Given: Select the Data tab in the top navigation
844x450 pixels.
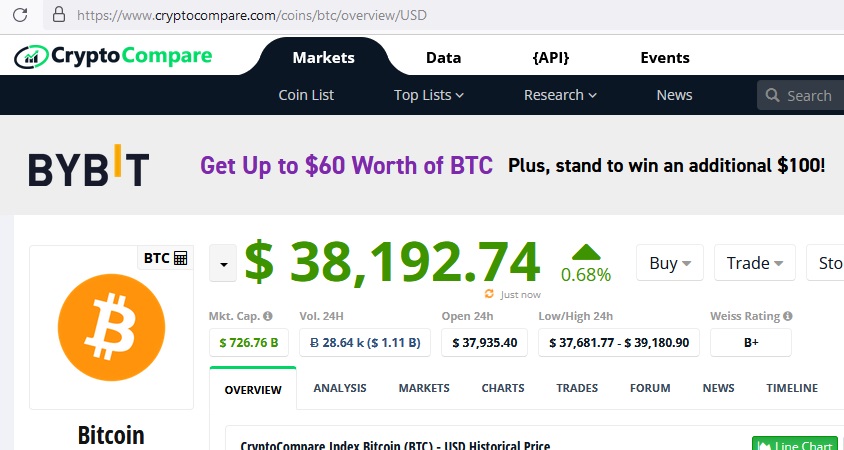Looking at the screenshot, I should [x=443, y=58].
